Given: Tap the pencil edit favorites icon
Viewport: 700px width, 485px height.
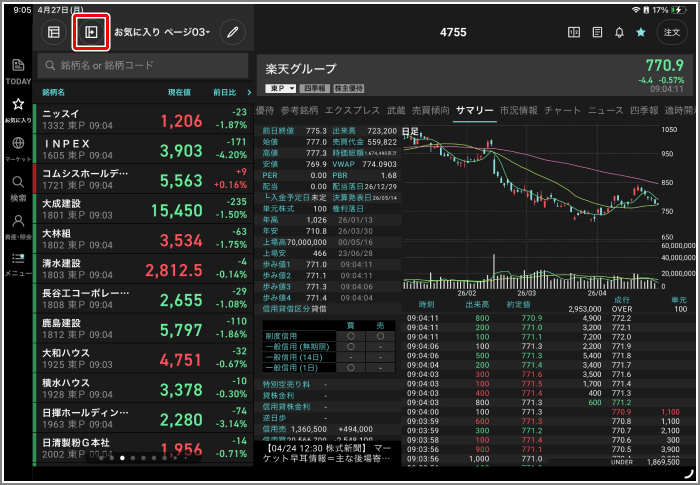Looking at the screenshot, I should 232,32.
